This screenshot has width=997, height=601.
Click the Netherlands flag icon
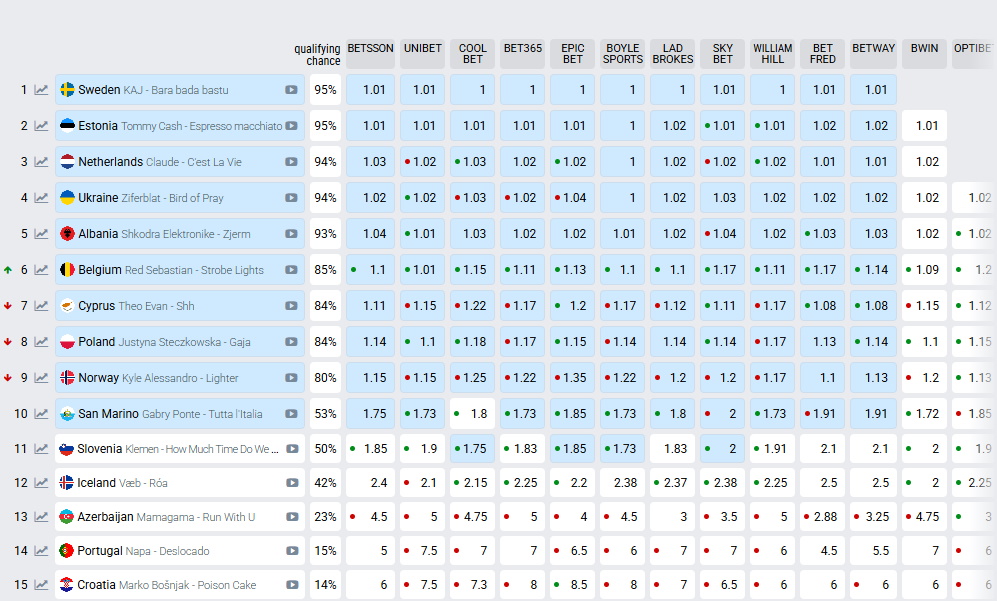pos(67,162)
